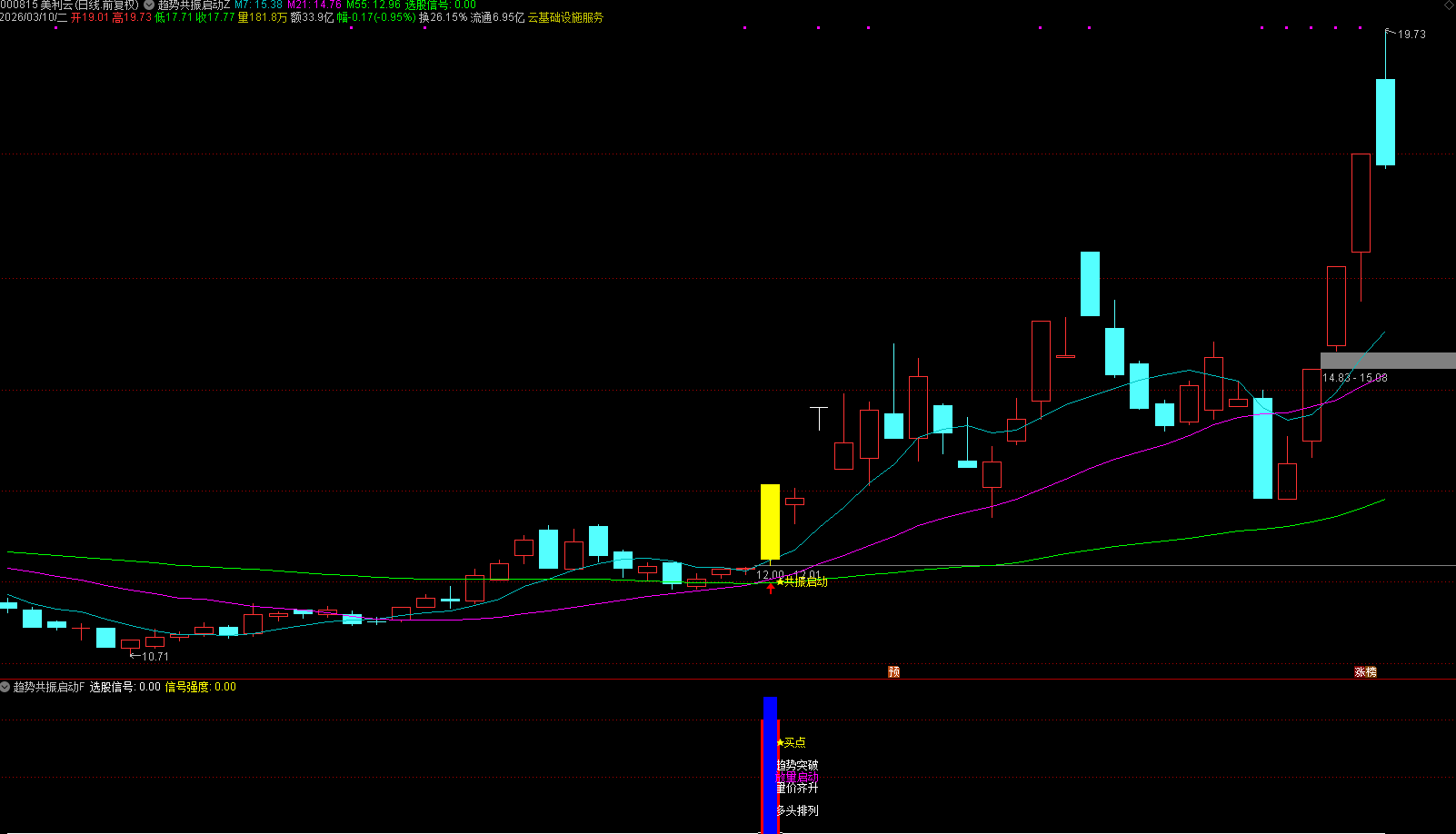
Task: Click the 多头排列 signal label
Action: tap(797, 810)
